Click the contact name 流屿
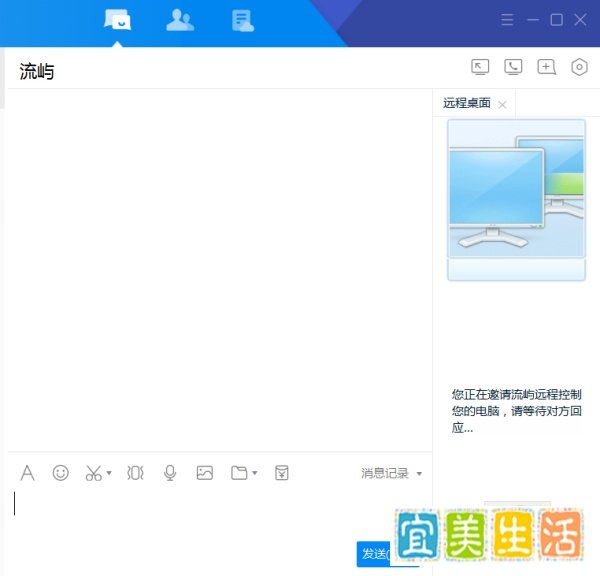Screen dimensions: 600x576 (37, 72)
